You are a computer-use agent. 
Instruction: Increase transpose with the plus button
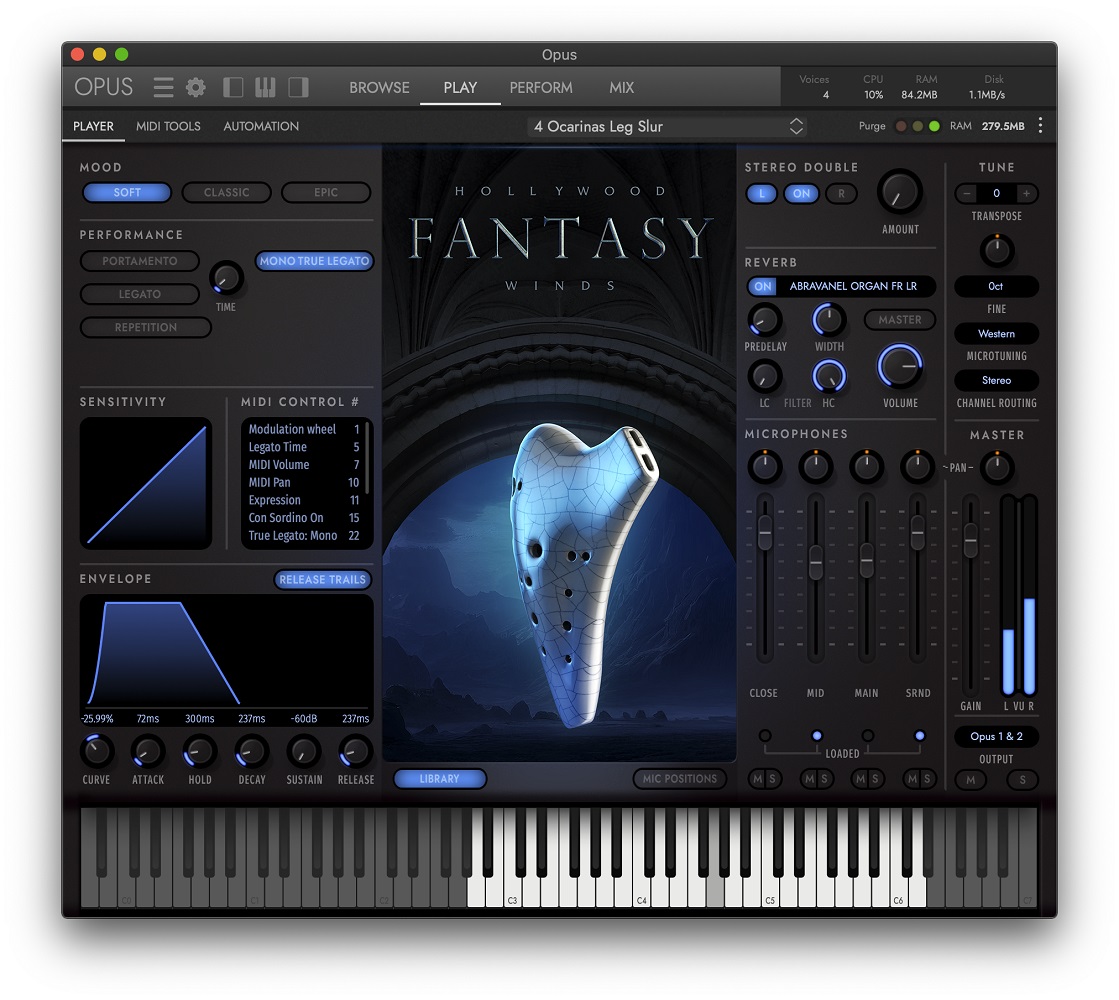click(1026, 193)
